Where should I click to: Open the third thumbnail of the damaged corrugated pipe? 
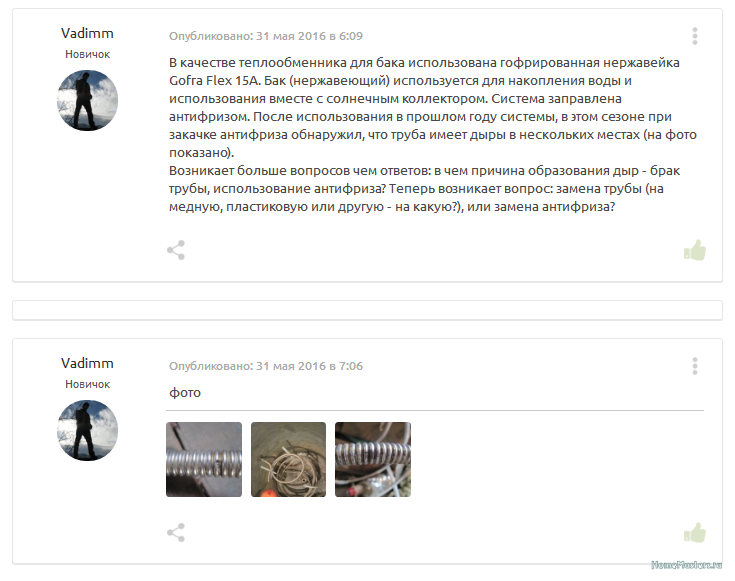(x=373, y=459)
